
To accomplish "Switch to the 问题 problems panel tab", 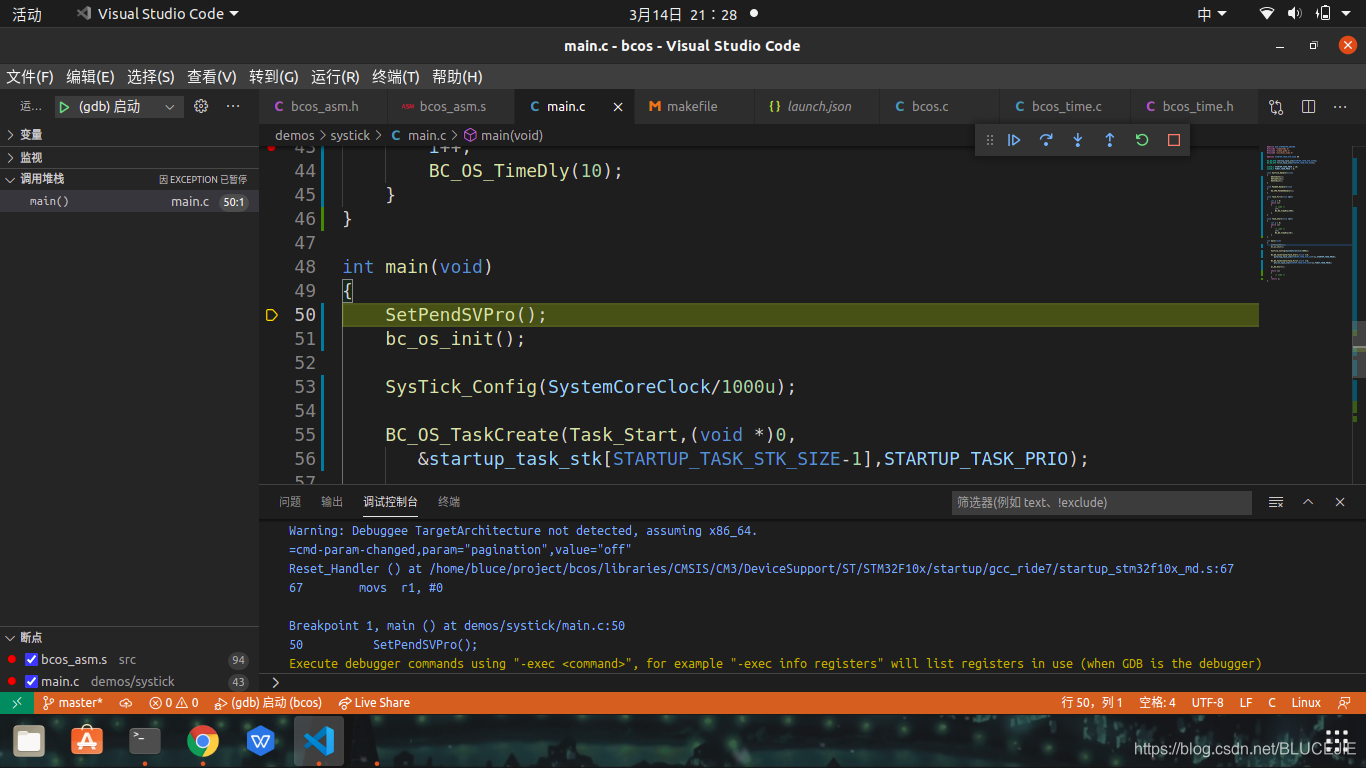I will point(290,502).
